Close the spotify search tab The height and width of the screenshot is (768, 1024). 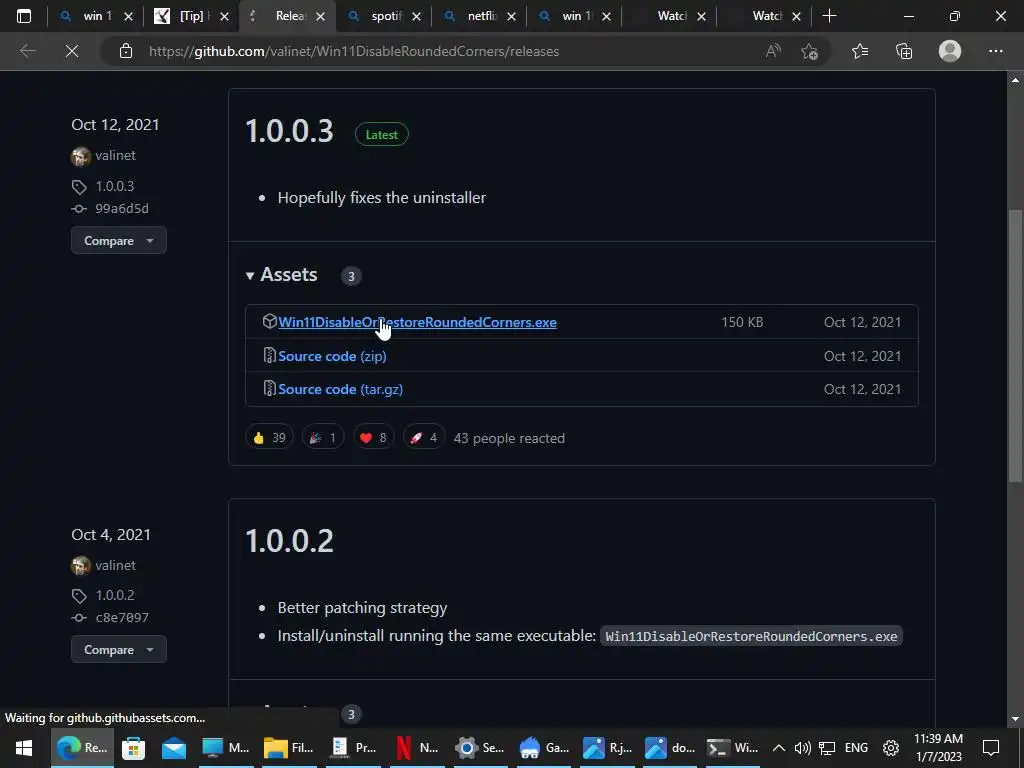pos(417,17)
